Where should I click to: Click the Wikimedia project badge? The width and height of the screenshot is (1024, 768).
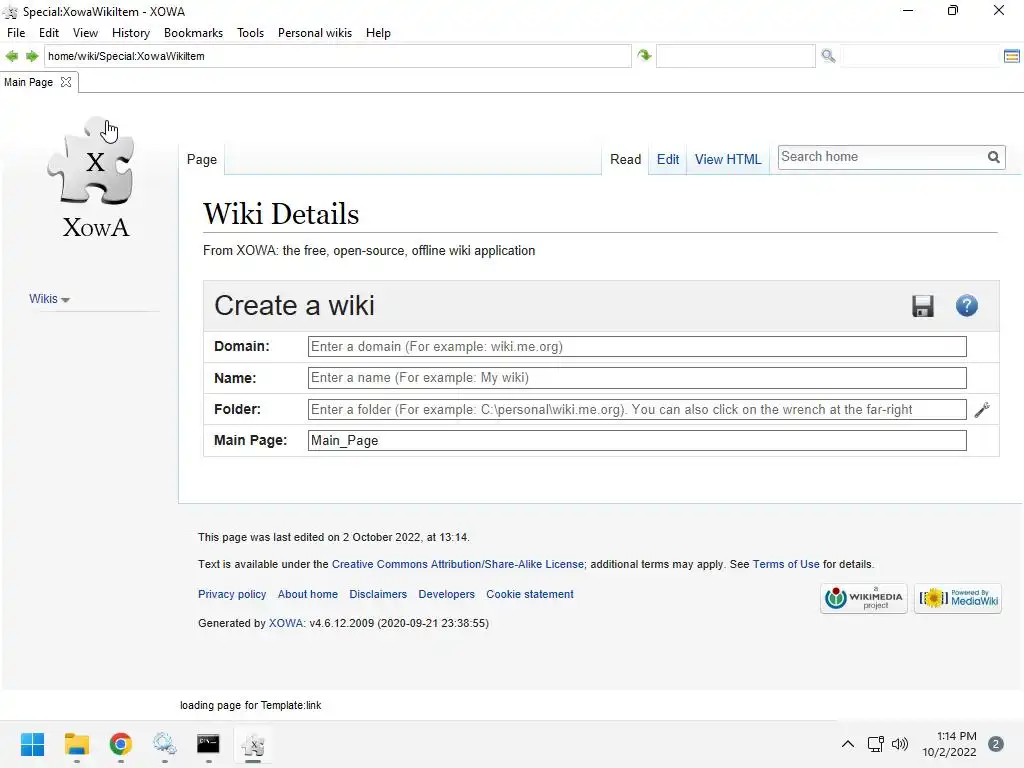[863, 598]
